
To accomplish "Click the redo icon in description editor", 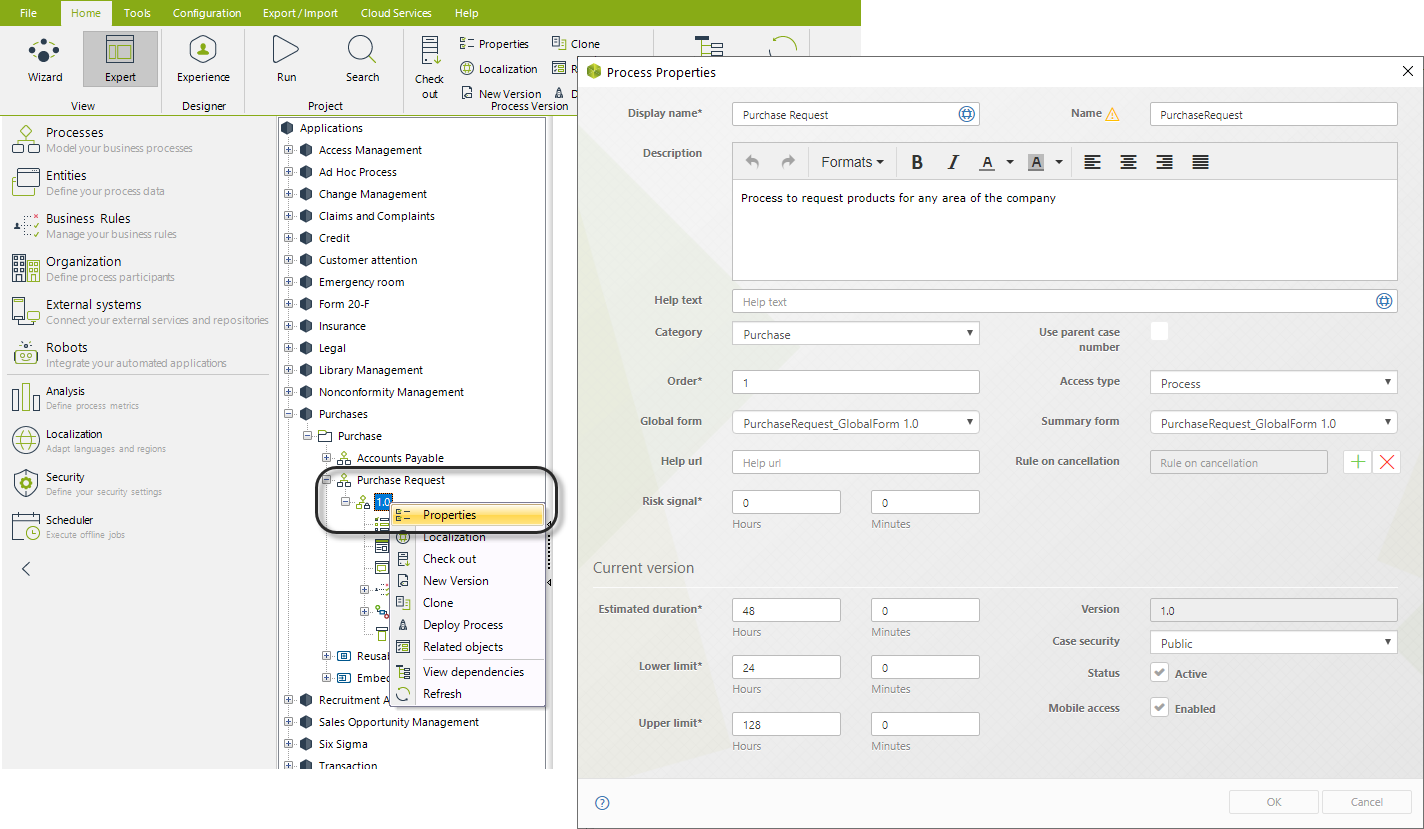I will pyautogui.click(x=788, y=162).
